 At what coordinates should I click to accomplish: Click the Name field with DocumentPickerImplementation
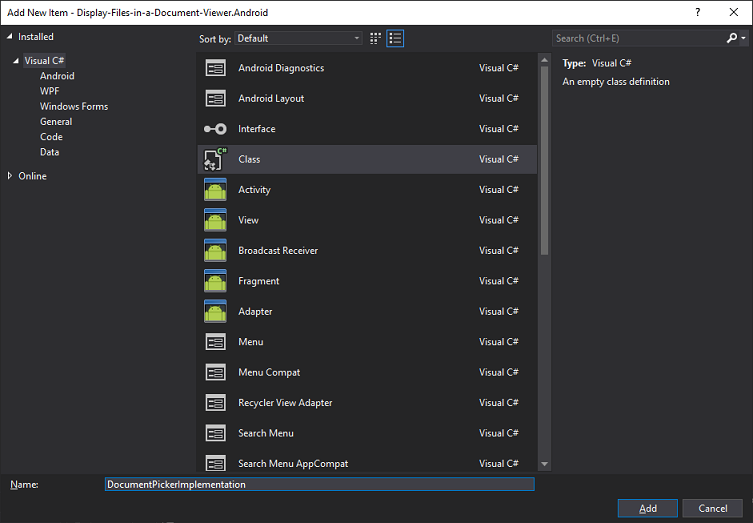[x=319, y=484]
